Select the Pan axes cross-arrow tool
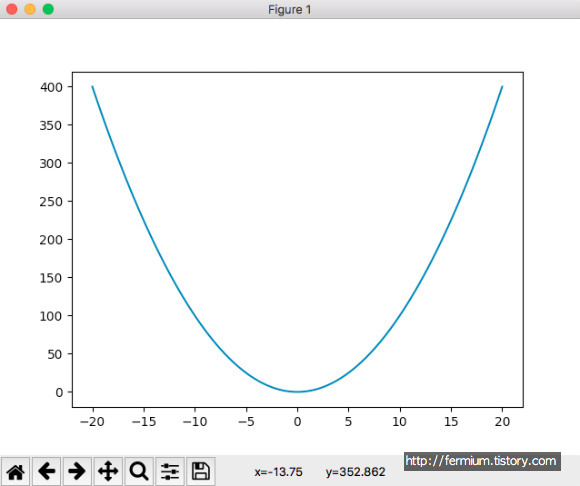Screen dimensions: 580x486 coord(108,471)
